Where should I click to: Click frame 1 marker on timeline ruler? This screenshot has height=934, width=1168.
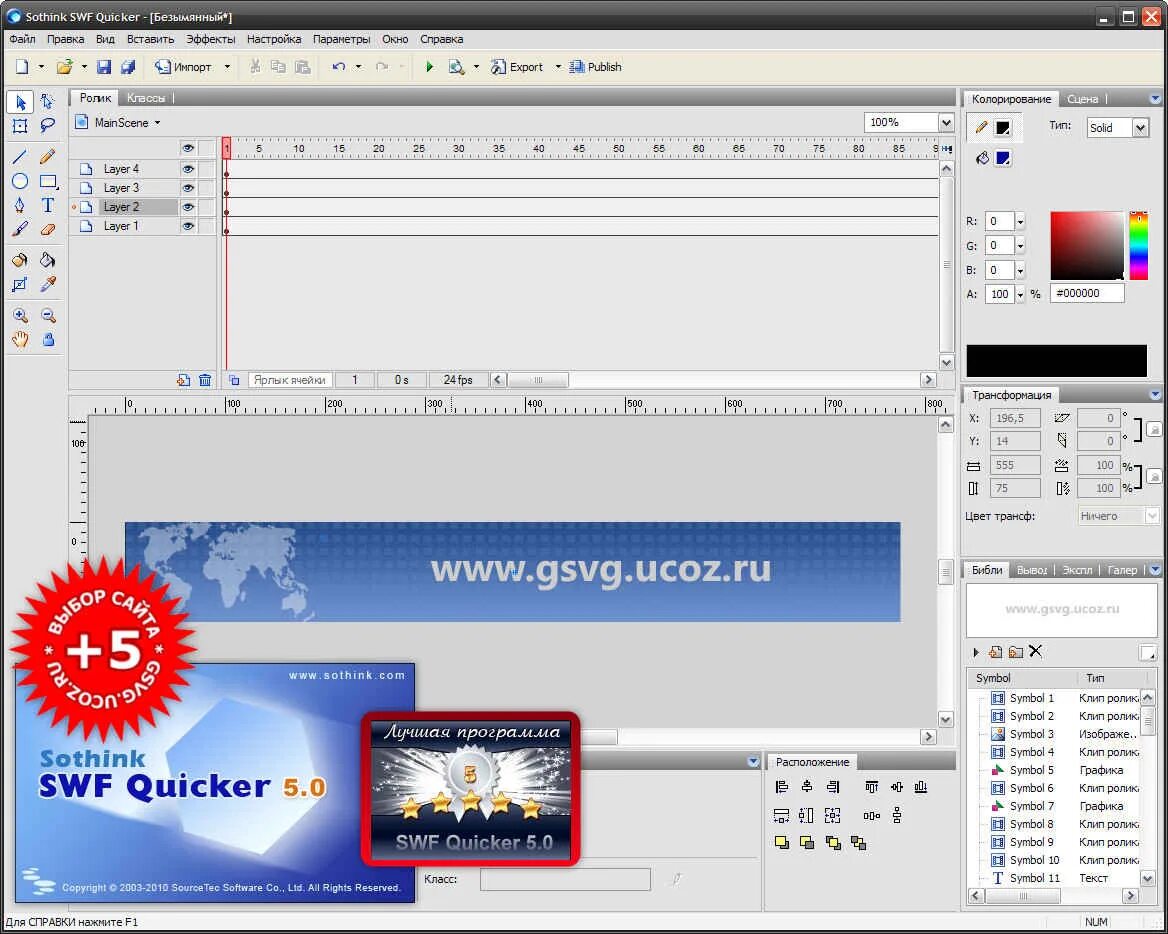tap(226, 148)
